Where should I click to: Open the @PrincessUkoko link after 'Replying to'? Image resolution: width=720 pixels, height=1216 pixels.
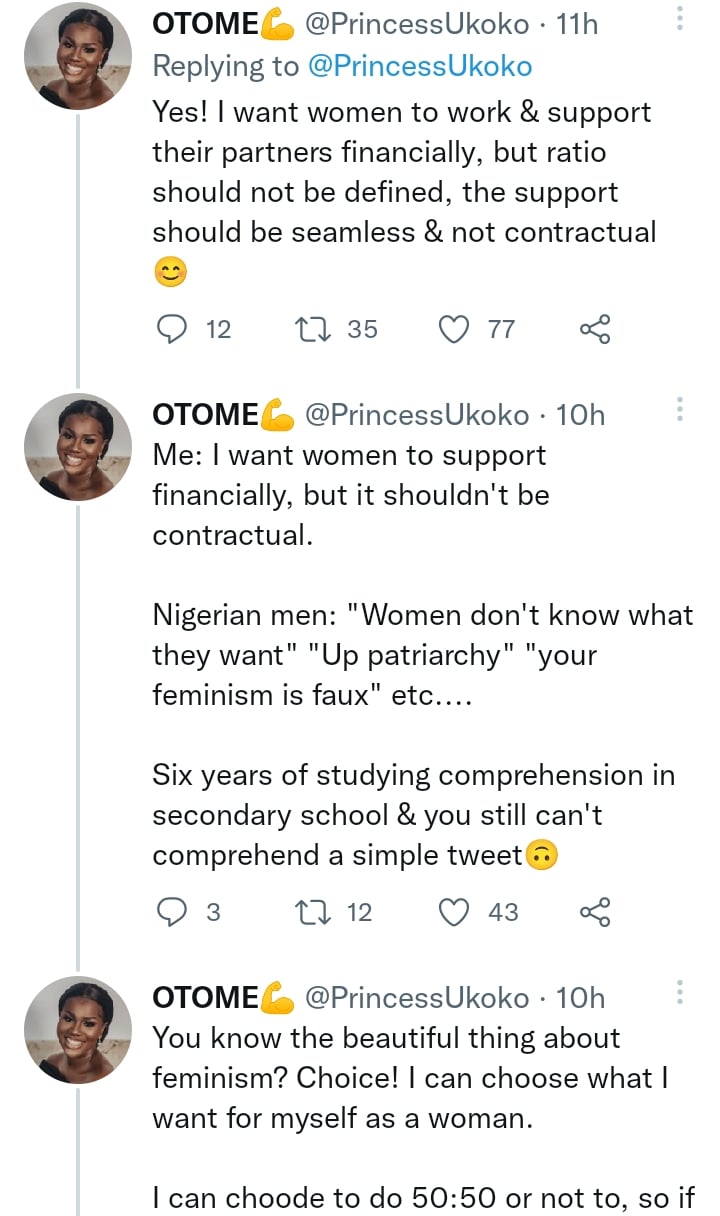(x=419, y=66)
